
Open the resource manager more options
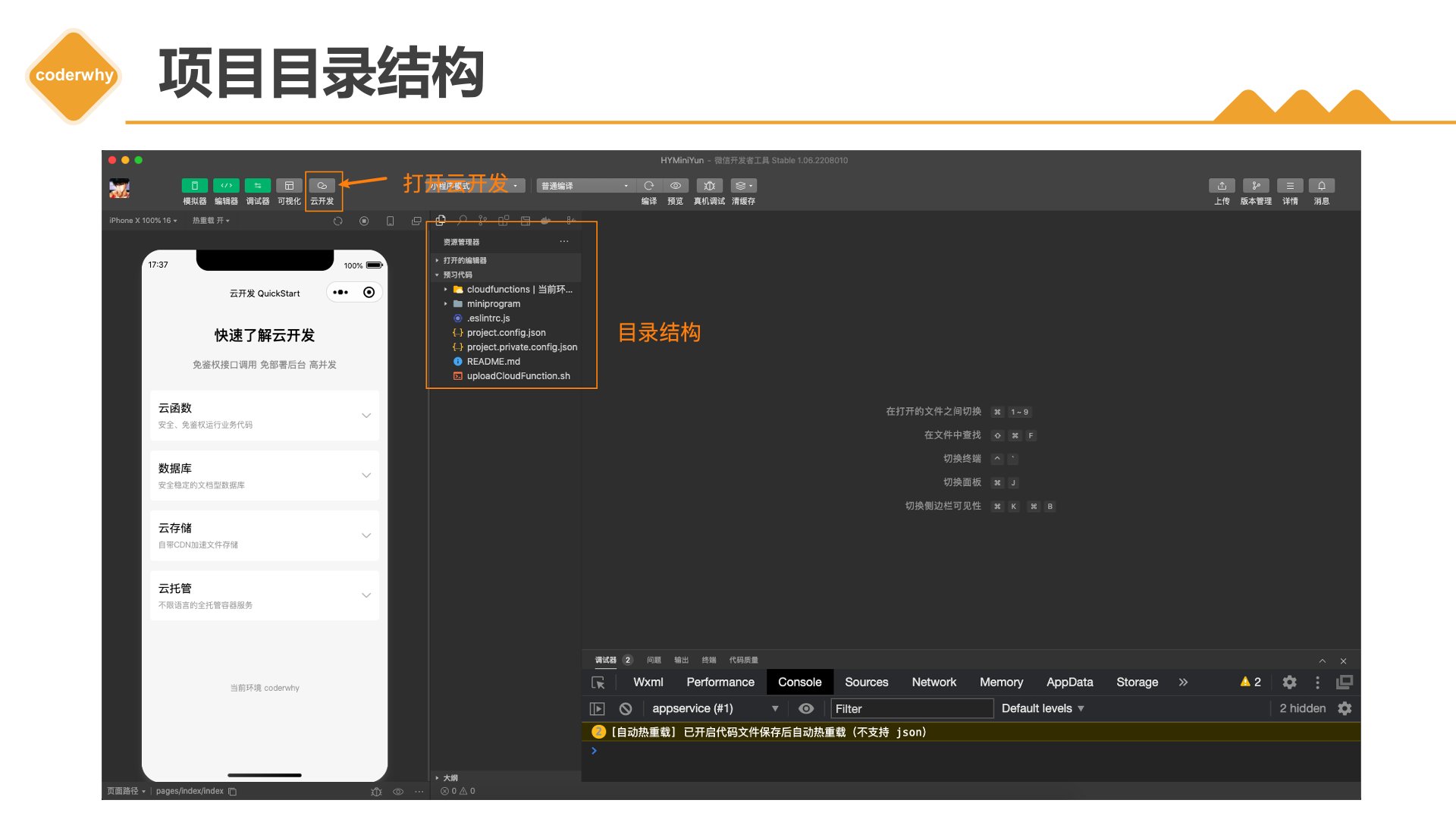tap(564, 242)
